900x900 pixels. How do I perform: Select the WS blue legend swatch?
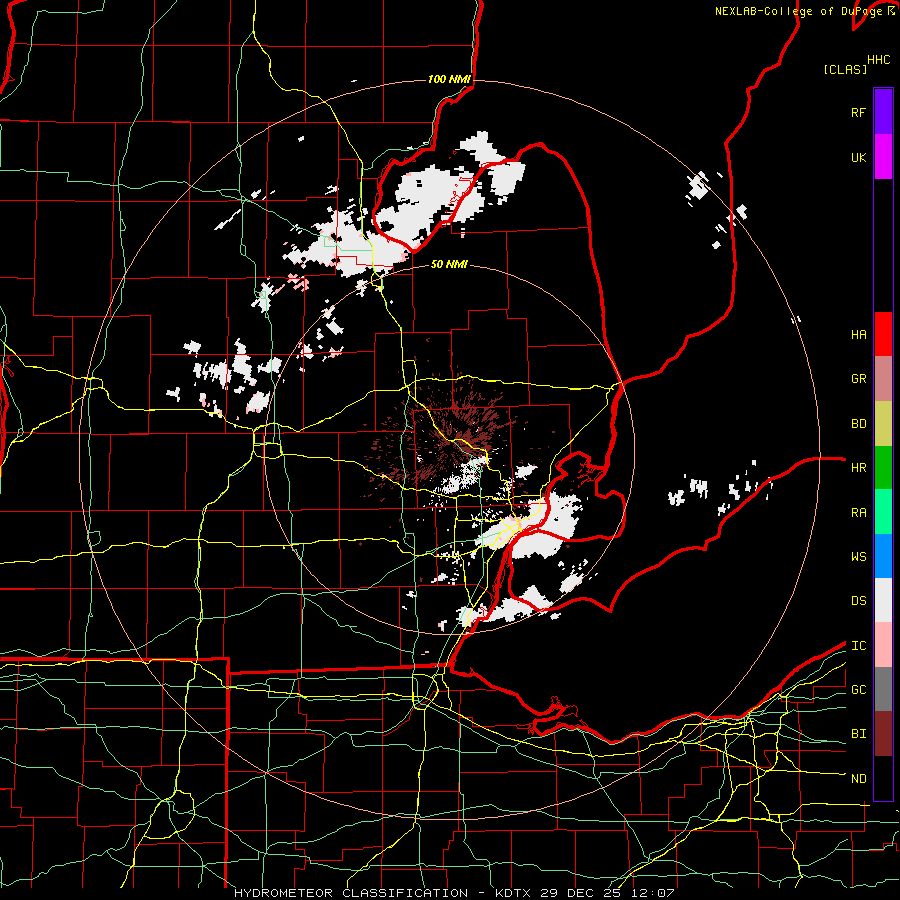coord(883,556)
